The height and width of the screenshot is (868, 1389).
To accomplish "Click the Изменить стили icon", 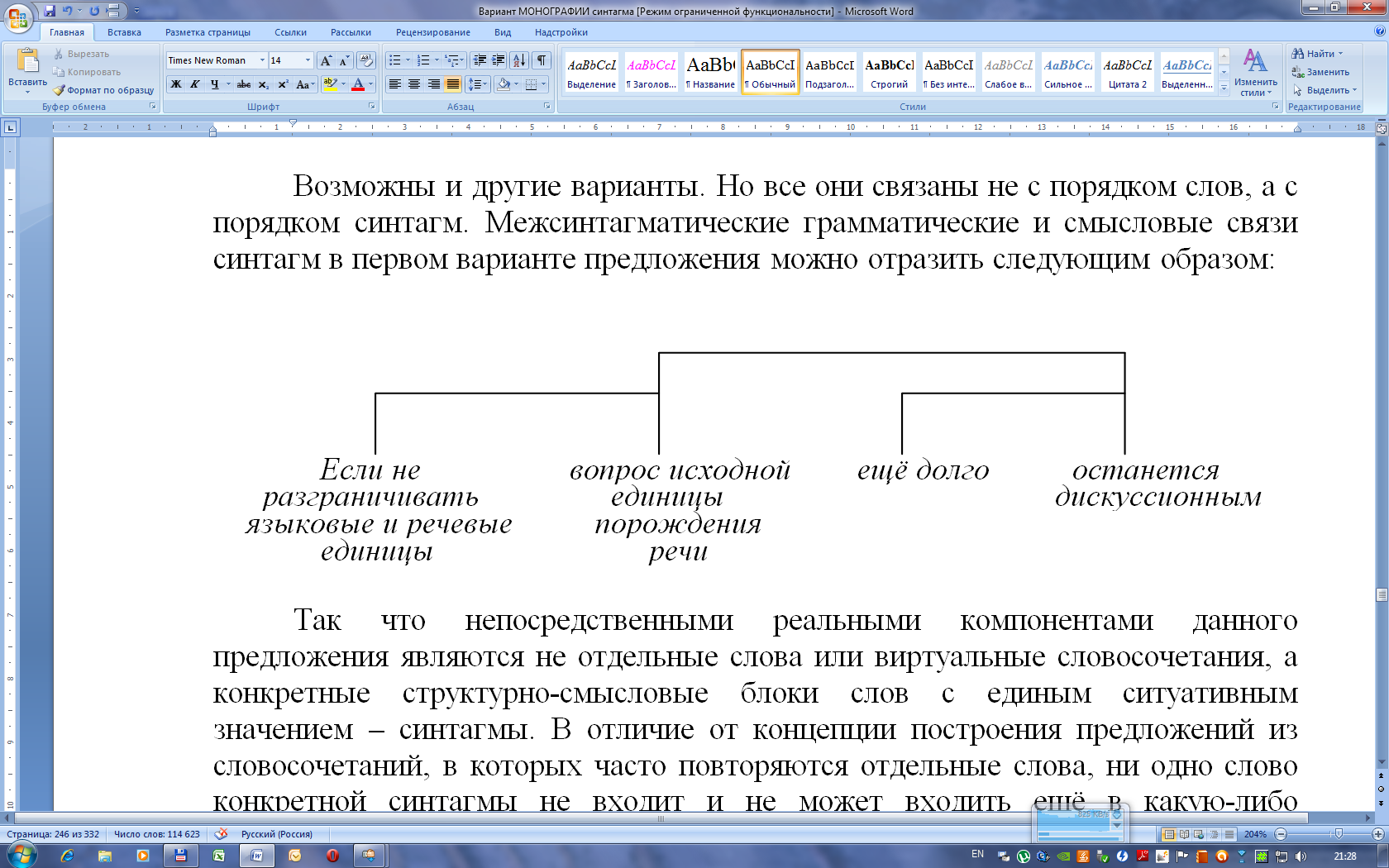I will 1255,62.
